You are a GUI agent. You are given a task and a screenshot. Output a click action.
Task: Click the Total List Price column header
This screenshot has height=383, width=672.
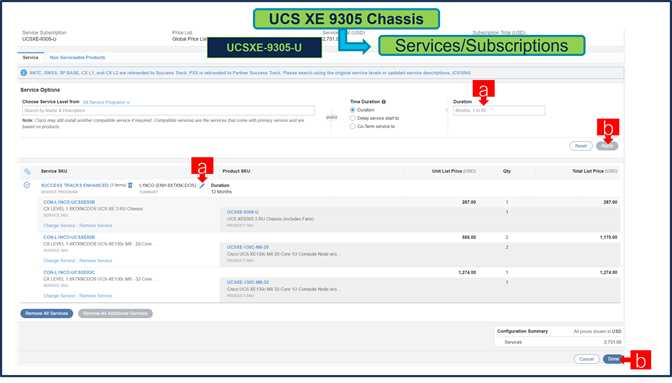click(x=595, y=171)
